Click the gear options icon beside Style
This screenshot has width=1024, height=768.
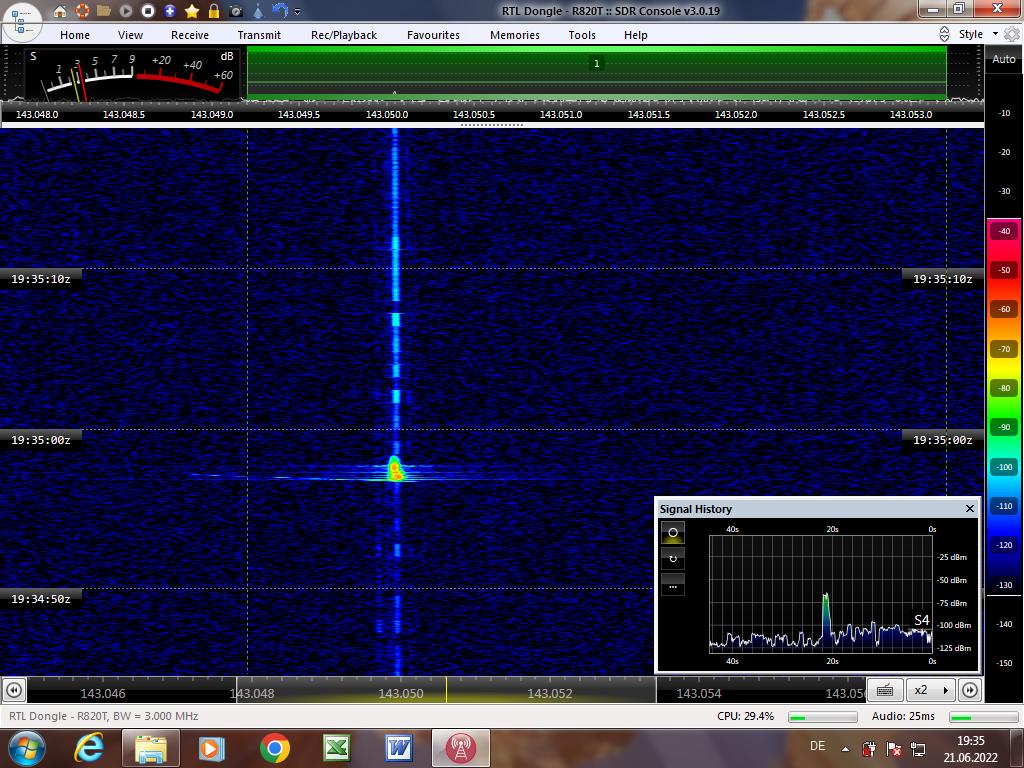[x=1012, y=34]
